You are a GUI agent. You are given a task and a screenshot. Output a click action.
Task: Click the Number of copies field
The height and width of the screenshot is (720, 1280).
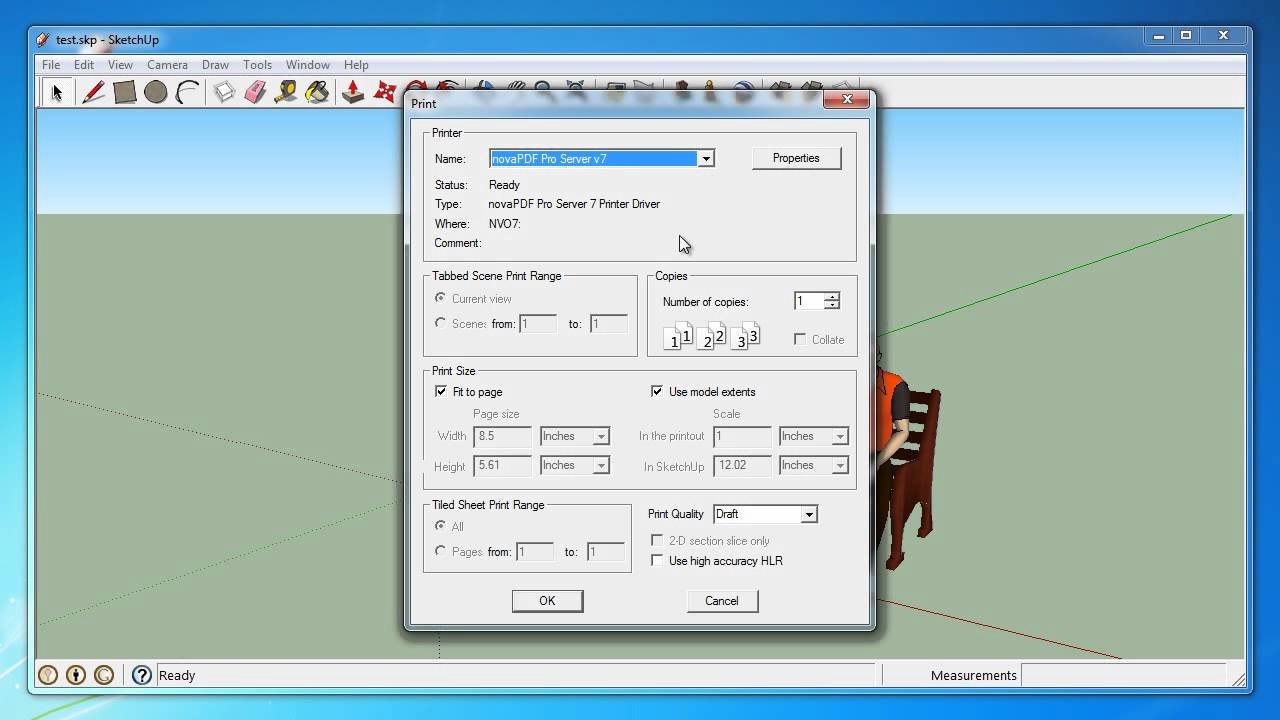click(x=809, y=301)
